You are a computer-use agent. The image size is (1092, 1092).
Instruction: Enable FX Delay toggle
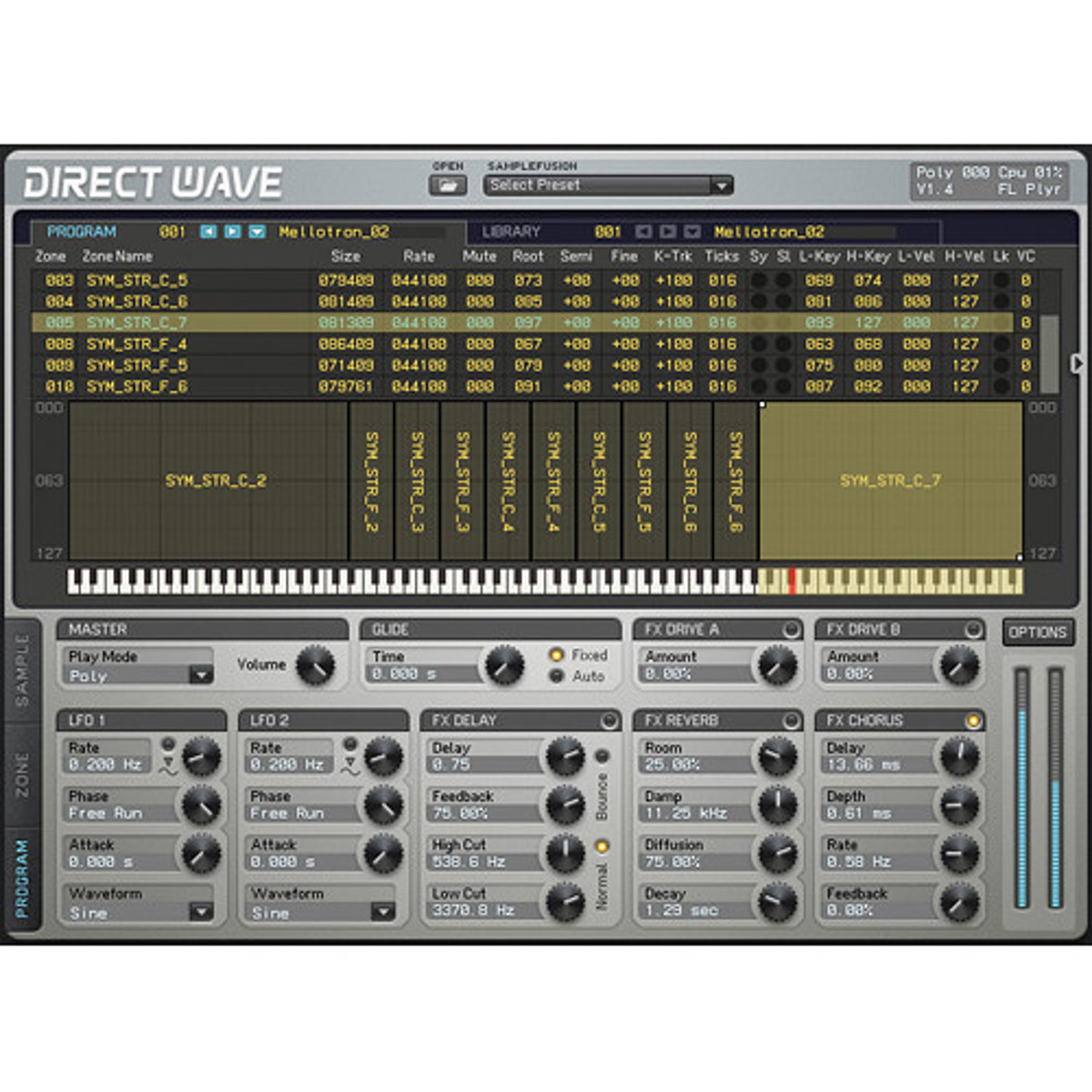coord(609,721)
